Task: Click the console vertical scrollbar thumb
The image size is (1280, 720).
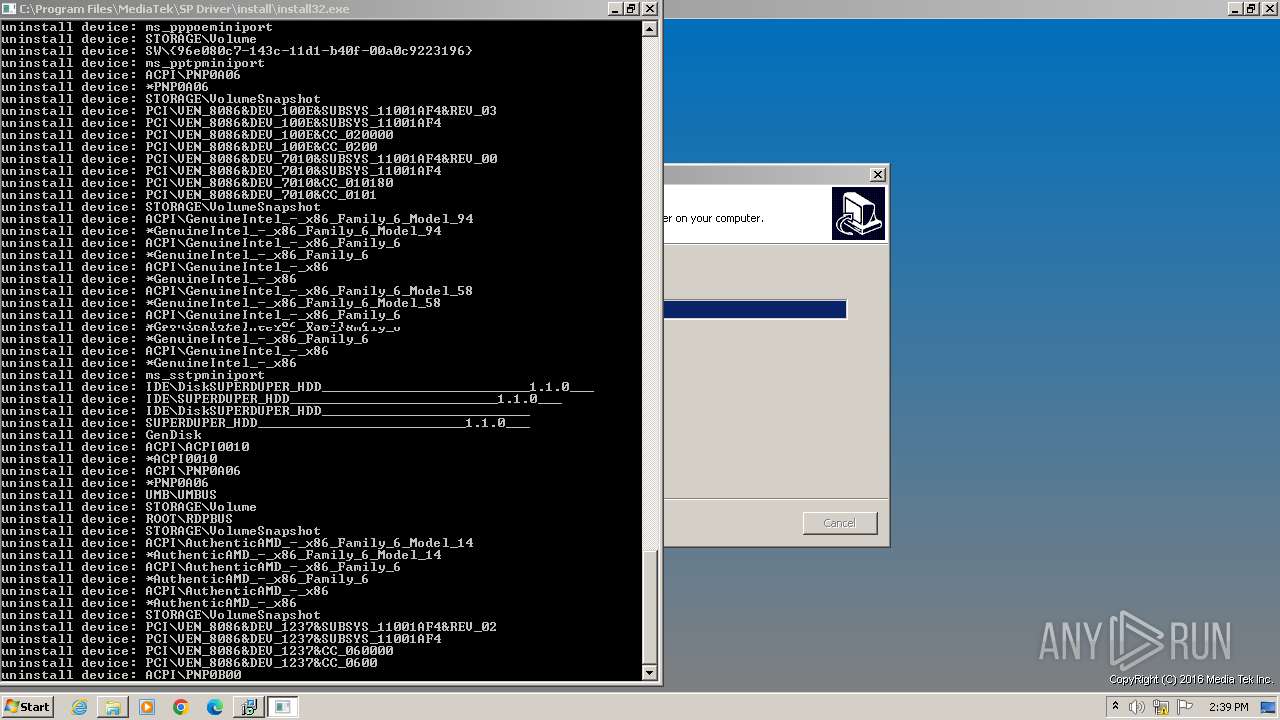Action: tap(650, 606)
